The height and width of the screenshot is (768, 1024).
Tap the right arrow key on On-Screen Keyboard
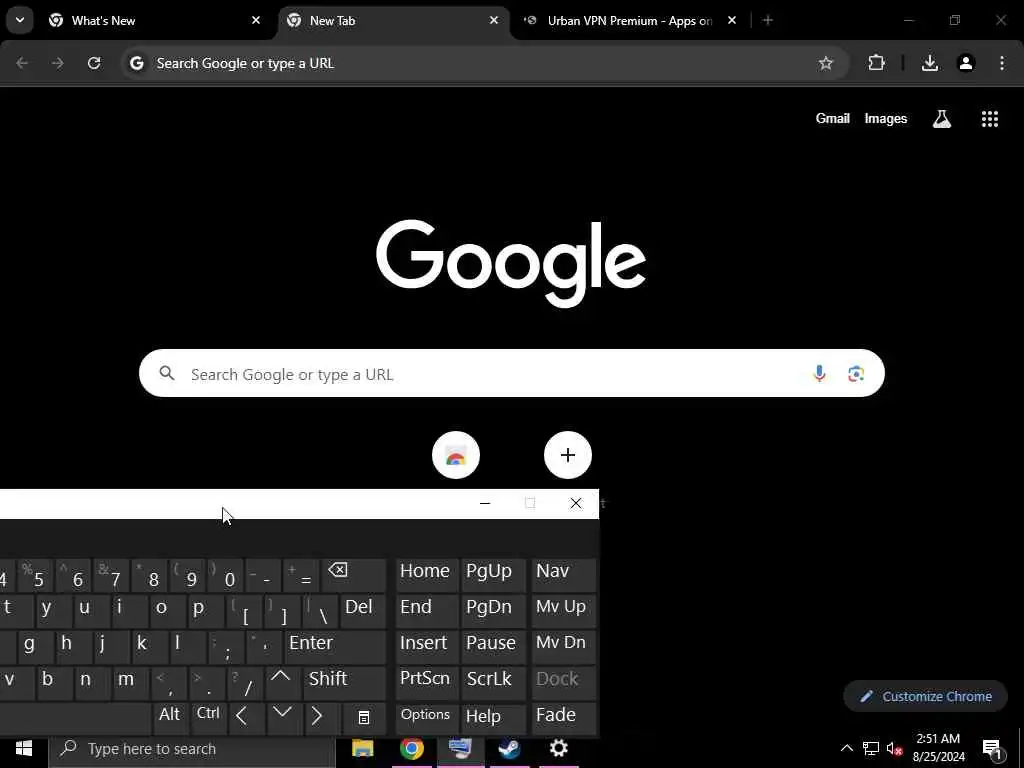coord(321,718)
